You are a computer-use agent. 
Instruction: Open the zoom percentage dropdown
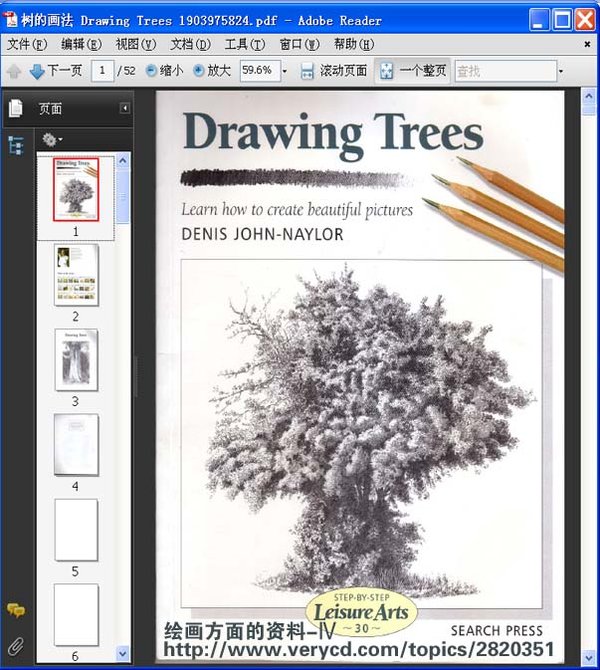284,71
